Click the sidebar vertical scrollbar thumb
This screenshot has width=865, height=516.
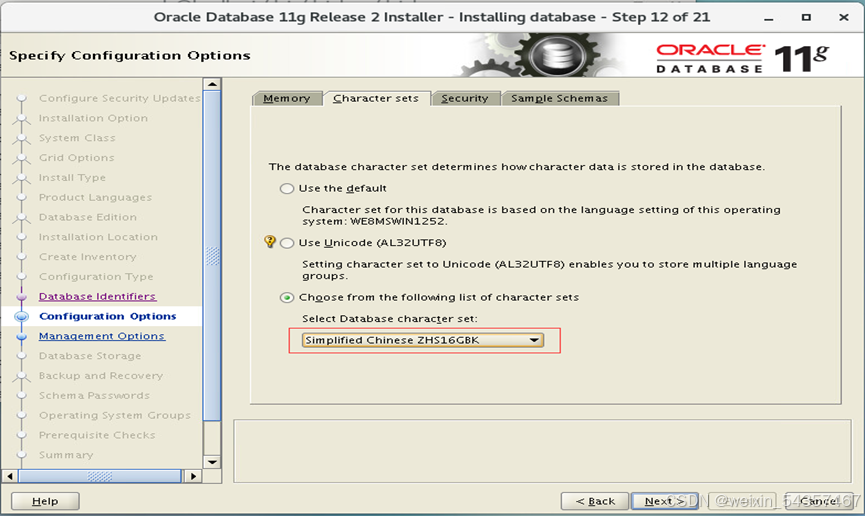(x=211, y=255)
